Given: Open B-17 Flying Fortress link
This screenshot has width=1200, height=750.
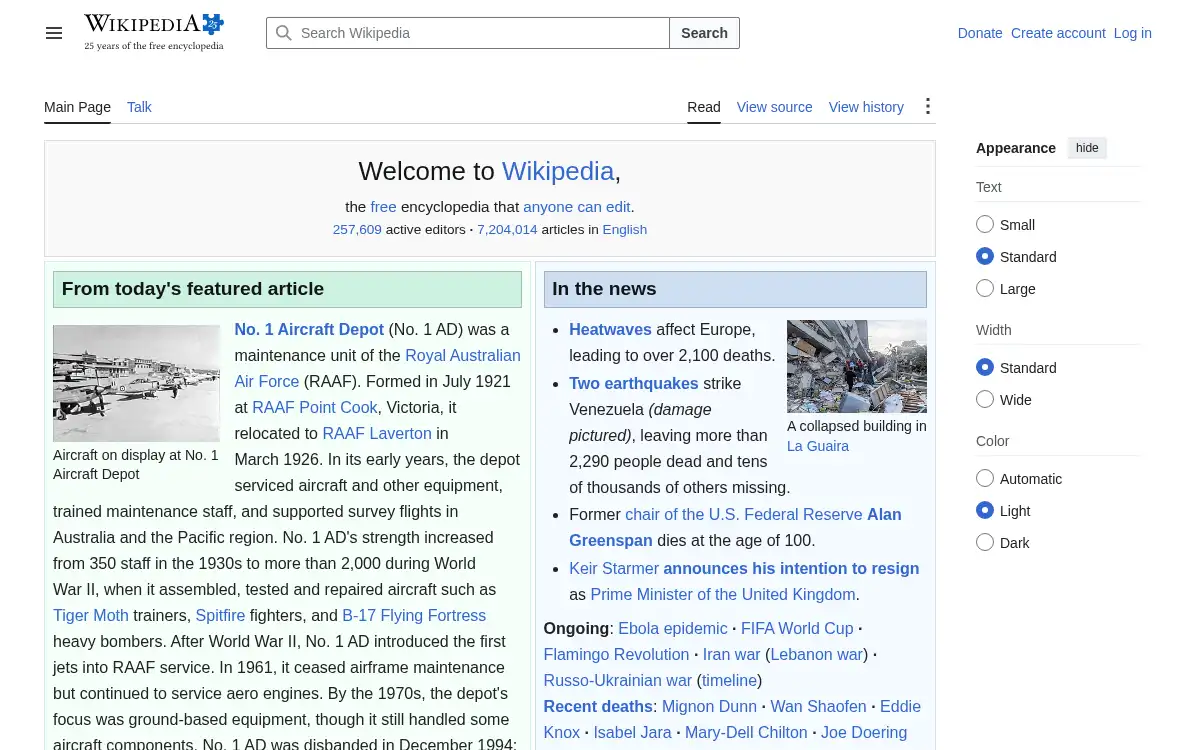Looking at the screenshot, I should coord(414,615).
